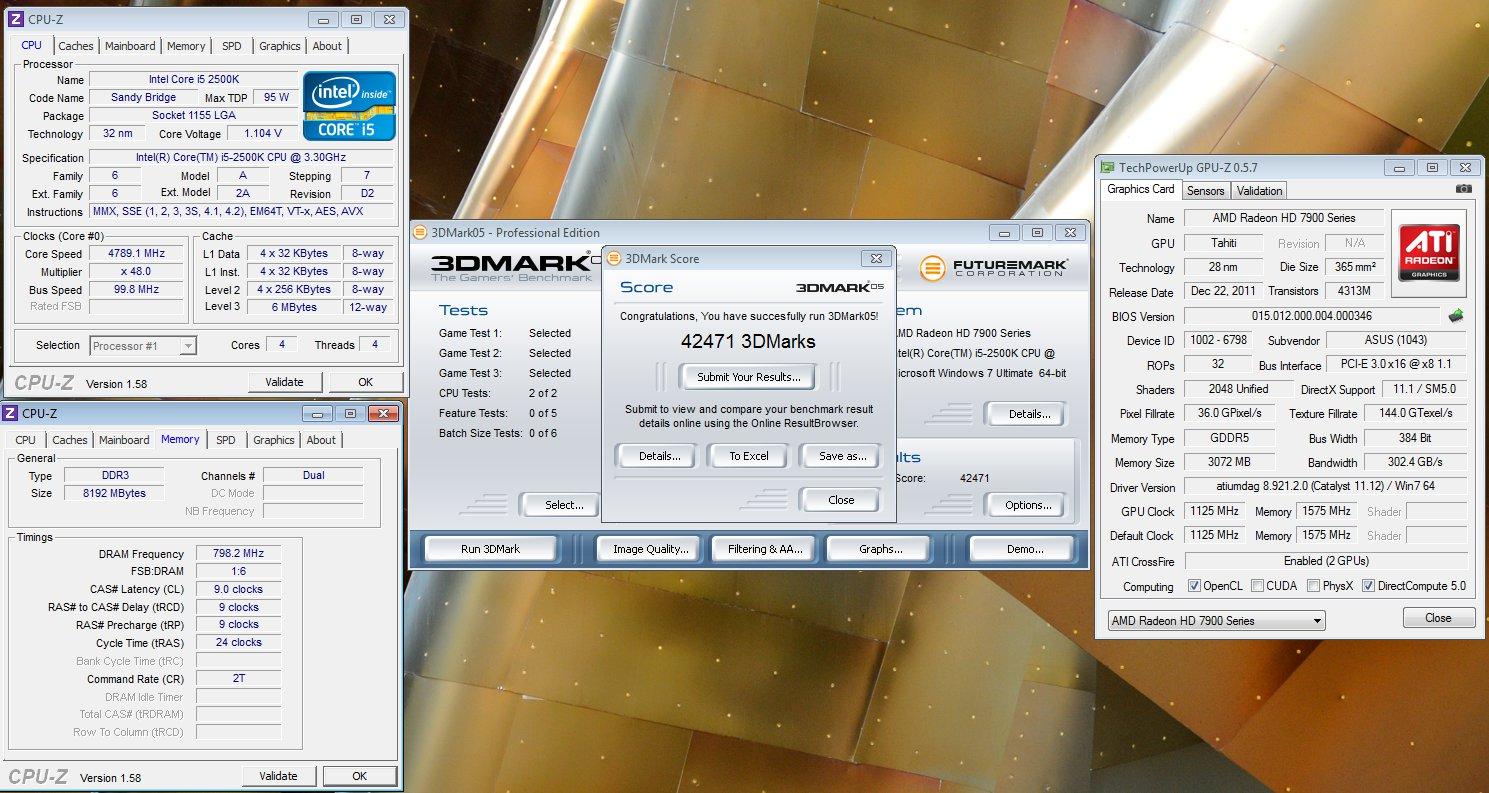Viewport: 1489px width, 793px height.
Task: Click the CPU-Z icon in Memory window title bar
Action: (12, 413)
